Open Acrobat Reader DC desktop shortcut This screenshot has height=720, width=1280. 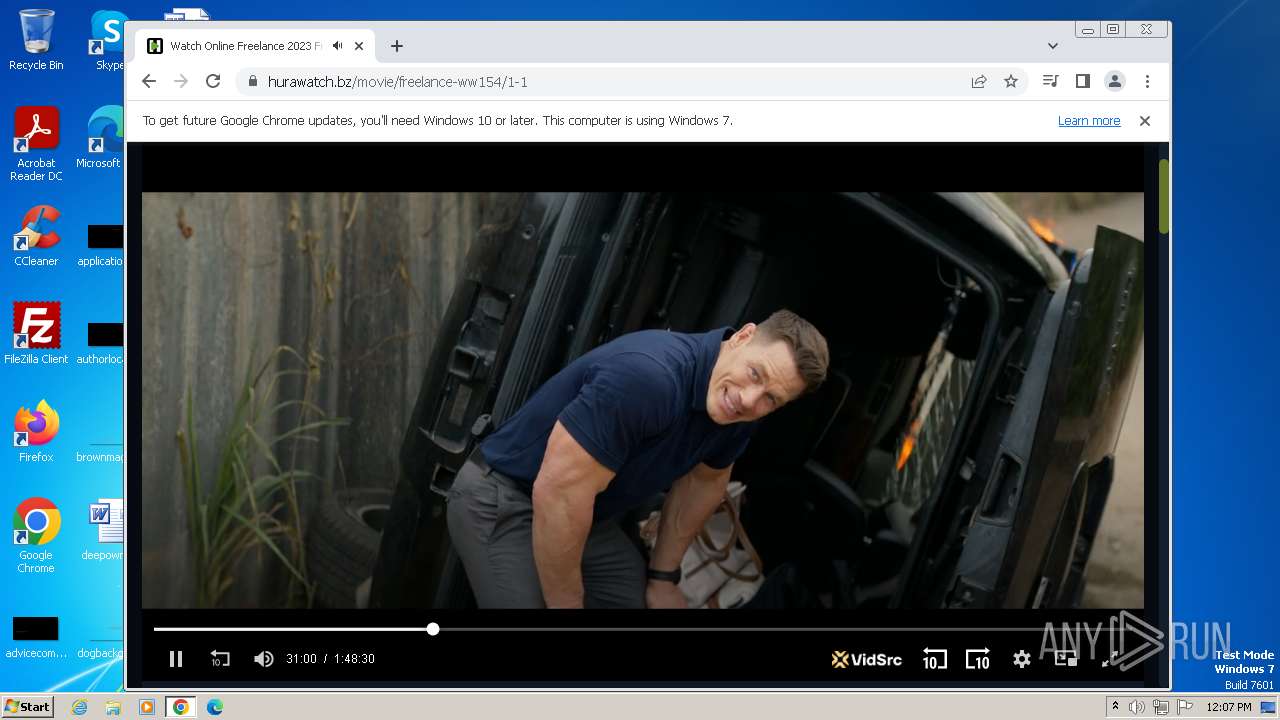(36, 144)
